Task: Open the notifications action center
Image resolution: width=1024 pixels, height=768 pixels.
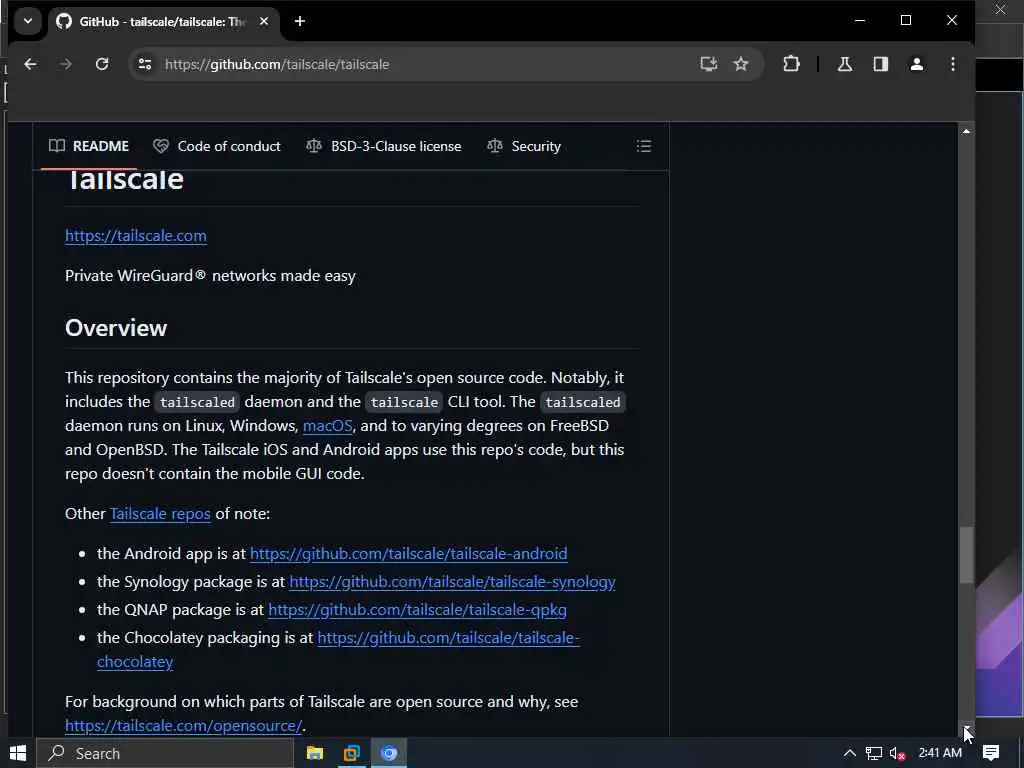Action: 991,753
